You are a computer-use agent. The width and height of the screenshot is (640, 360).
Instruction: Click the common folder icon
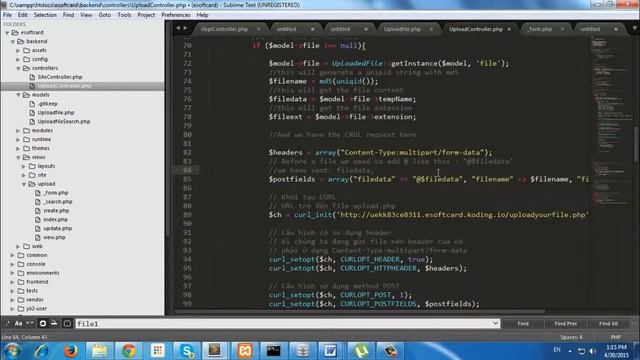[21, 255]
